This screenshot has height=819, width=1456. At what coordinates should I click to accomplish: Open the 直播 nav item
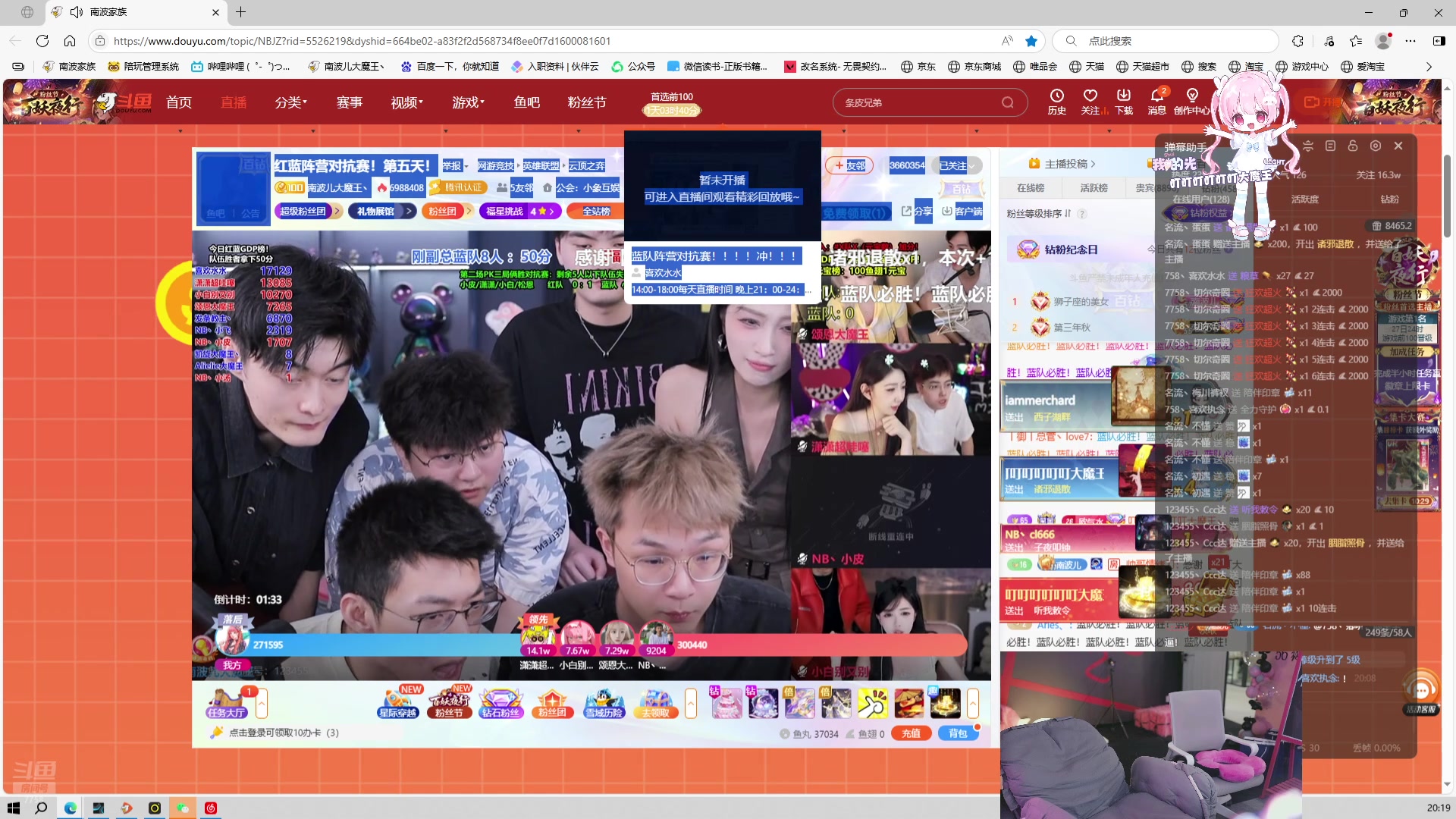coord(234,102)
